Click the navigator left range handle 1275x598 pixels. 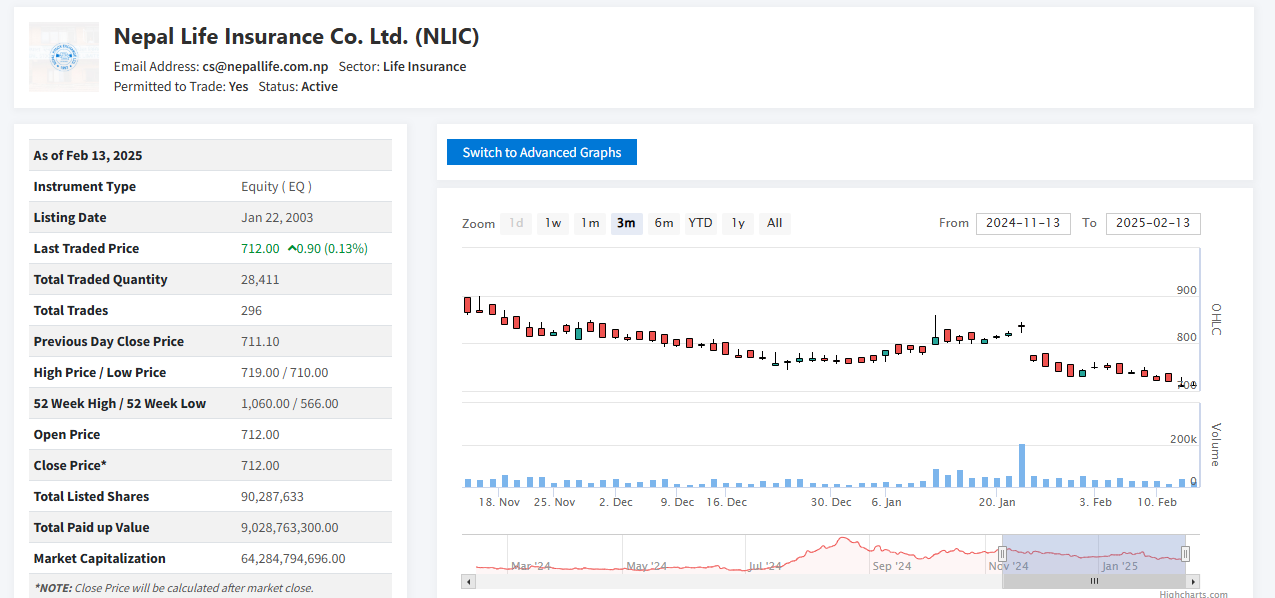point(1002,554)
